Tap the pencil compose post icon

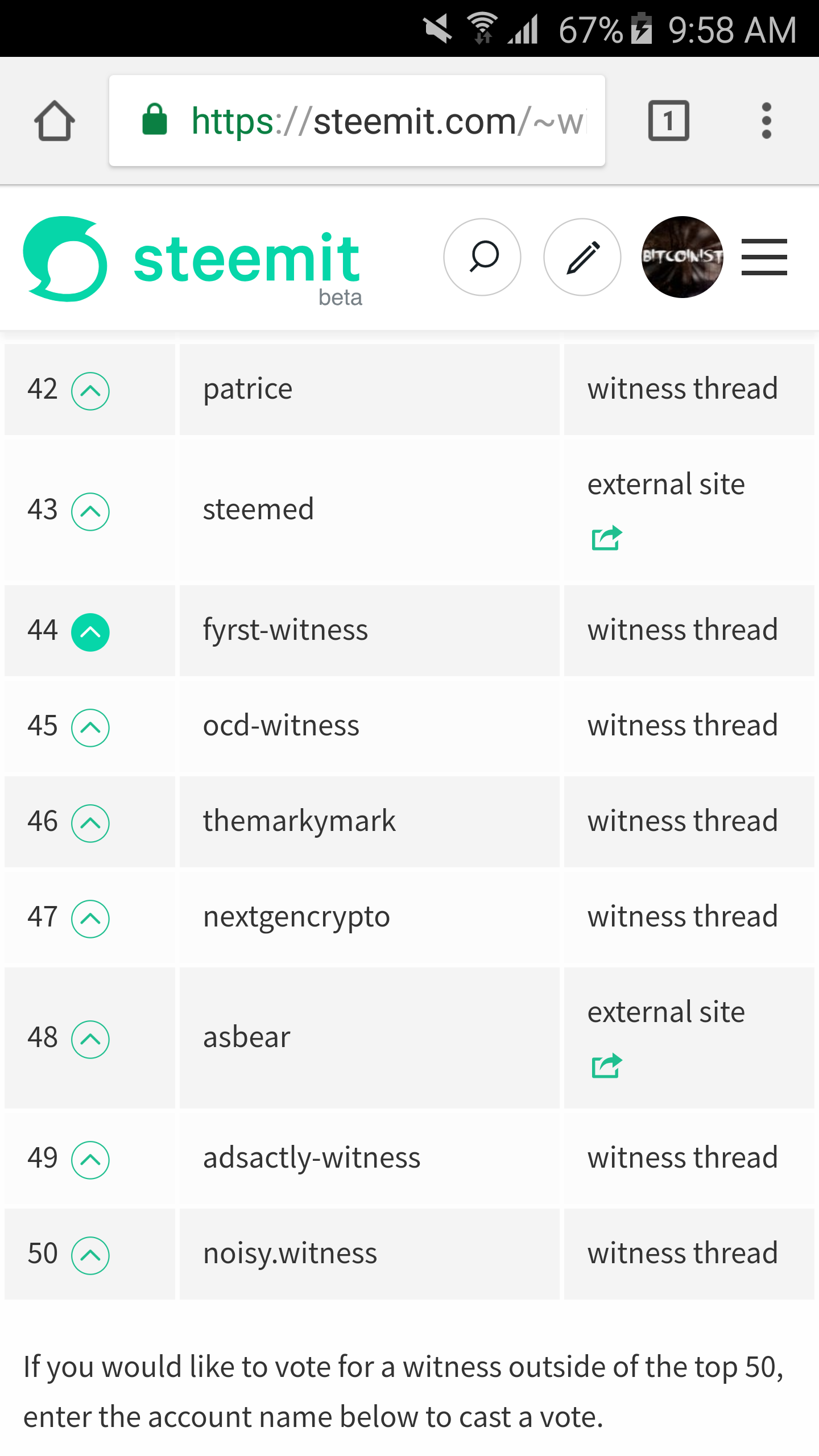pos(582,257)
